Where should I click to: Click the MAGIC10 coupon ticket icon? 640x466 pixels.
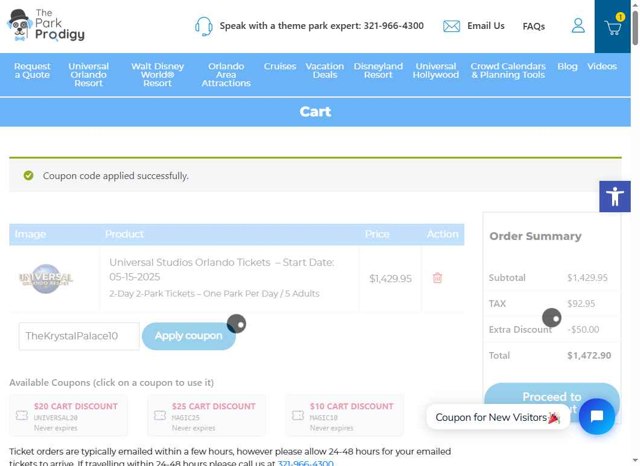pyautogui.click(x=298, y=415)
